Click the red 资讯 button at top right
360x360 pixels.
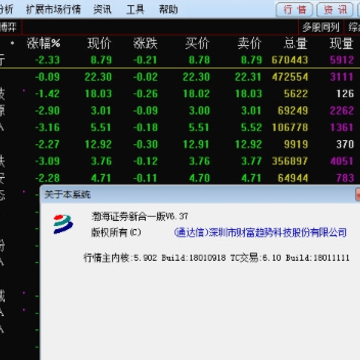(x=335, y=10)
